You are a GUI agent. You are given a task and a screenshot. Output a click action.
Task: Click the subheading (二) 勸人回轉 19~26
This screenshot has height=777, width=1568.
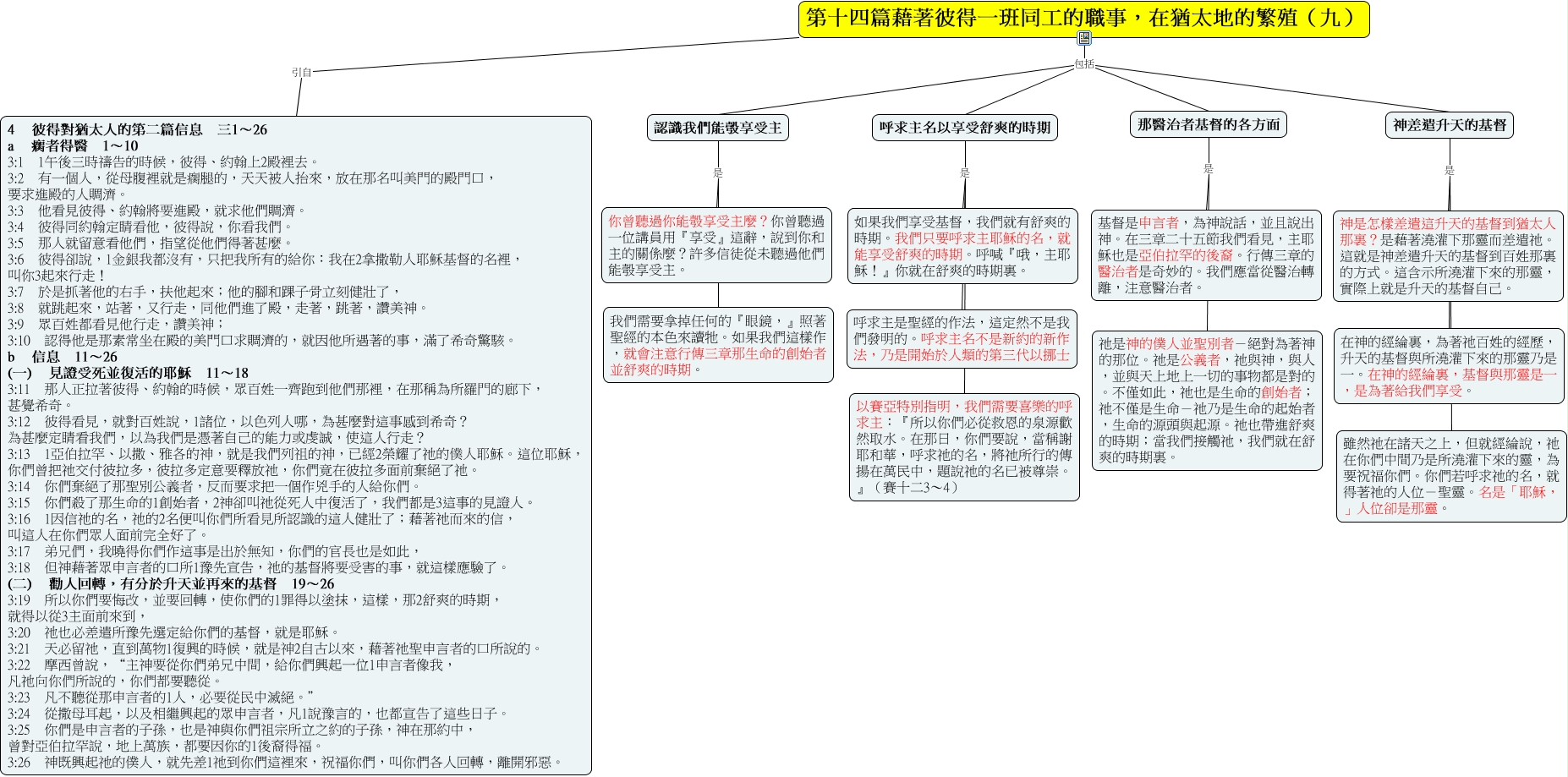tap(171, 583)
